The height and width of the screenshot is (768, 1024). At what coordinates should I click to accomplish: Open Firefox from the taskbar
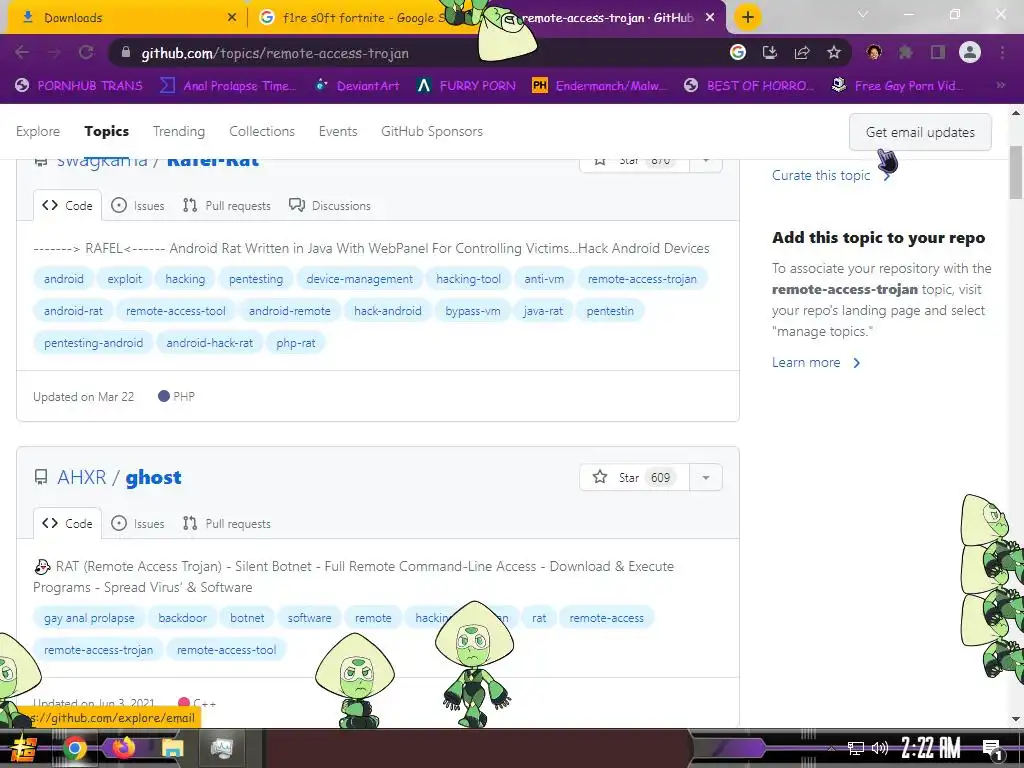coord(123,748)
